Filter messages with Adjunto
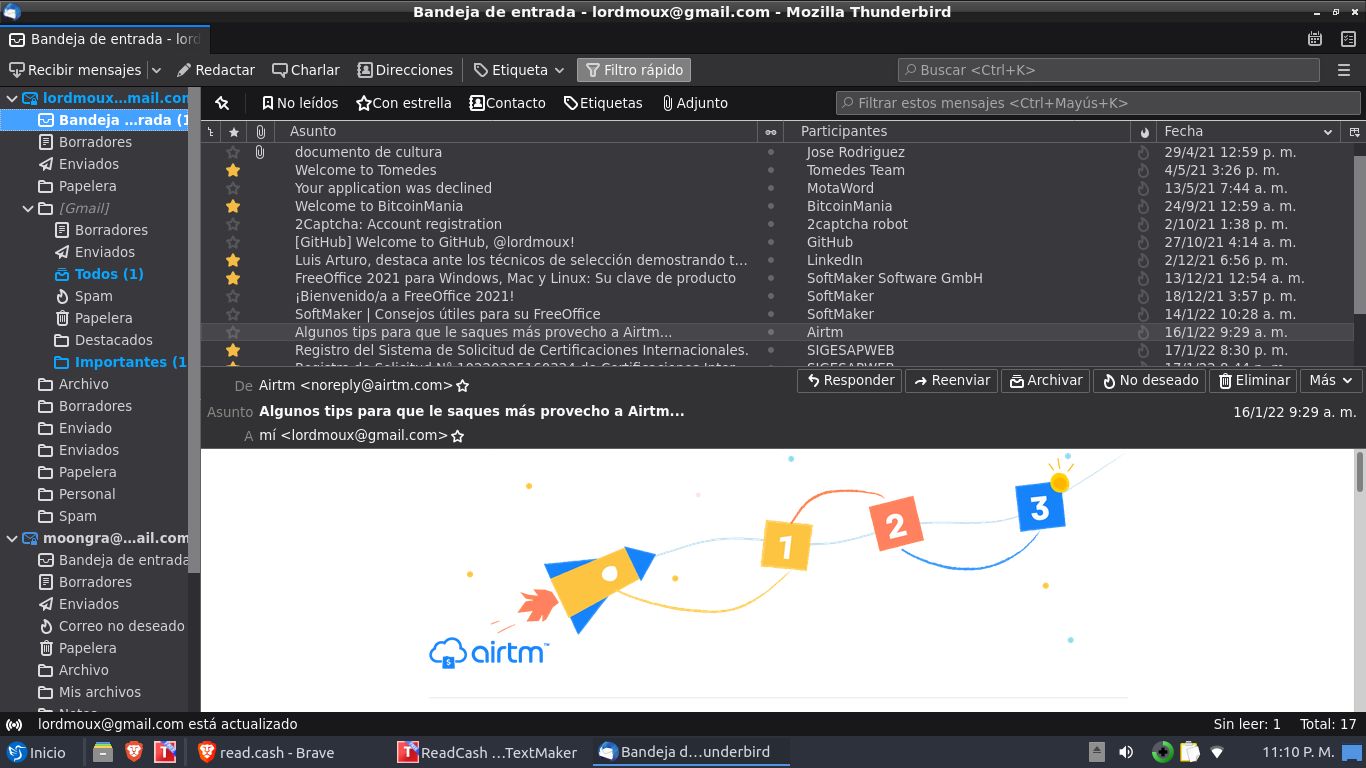The height and width of the screenshot is (768, 1366). coord(695,103)
